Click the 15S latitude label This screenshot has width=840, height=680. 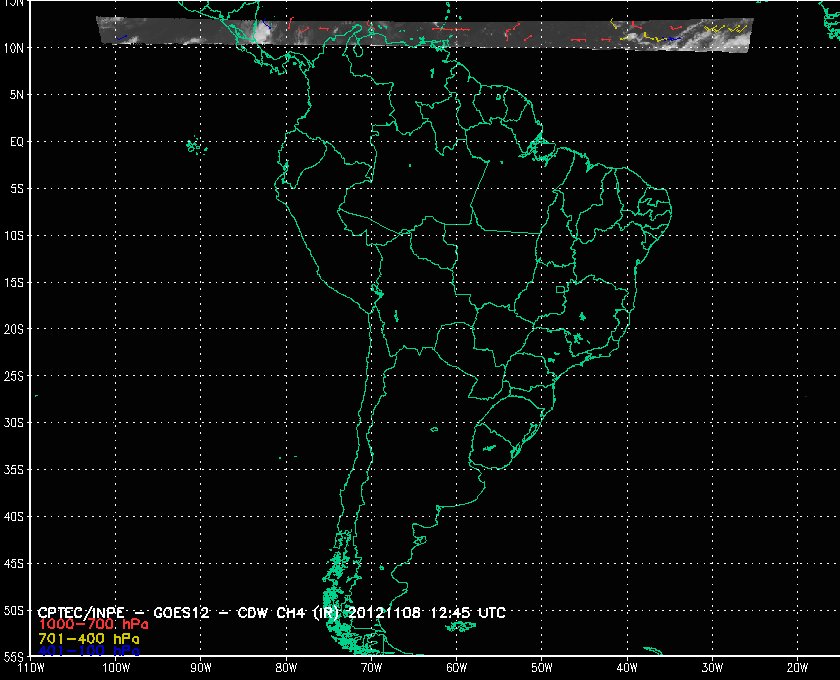[x=14, y=282]
